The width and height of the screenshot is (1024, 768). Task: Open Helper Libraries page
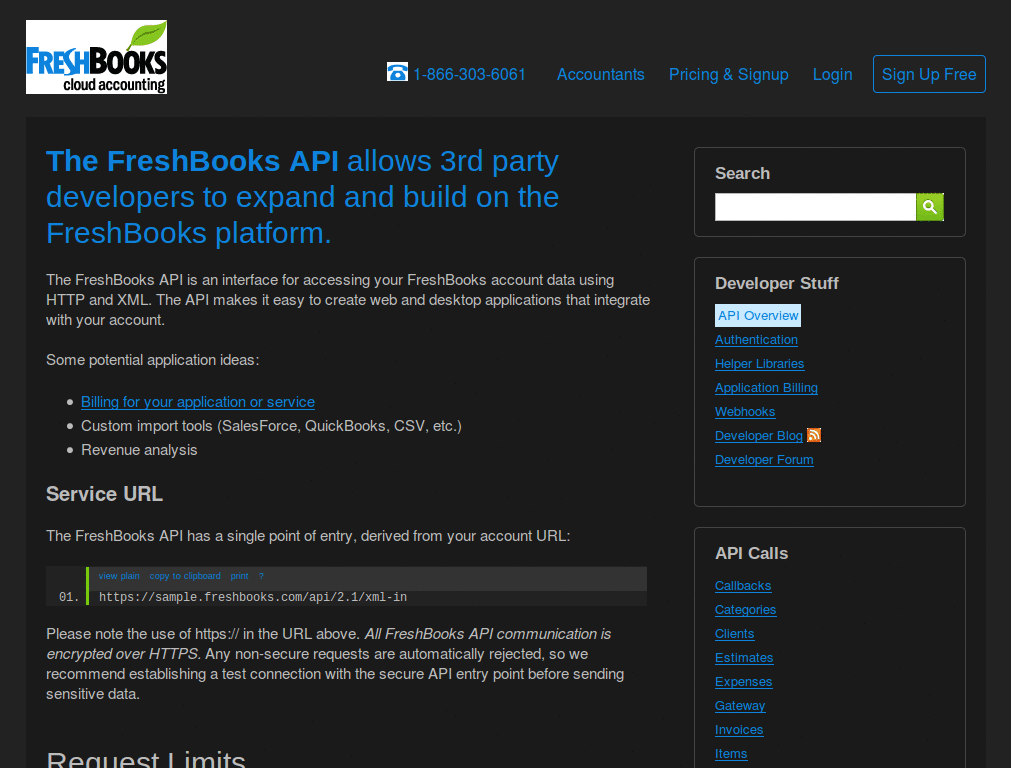point(759,364)
